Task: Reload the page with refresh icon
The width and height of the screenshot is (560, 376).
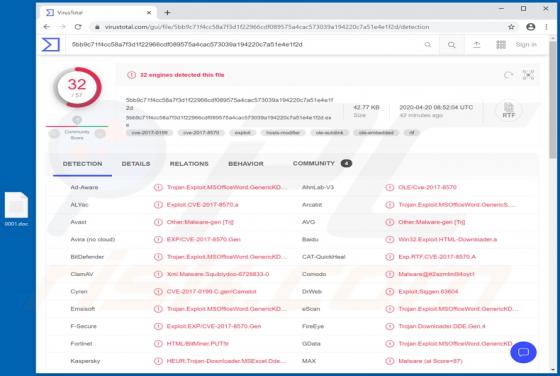Action: pos(78,27)
